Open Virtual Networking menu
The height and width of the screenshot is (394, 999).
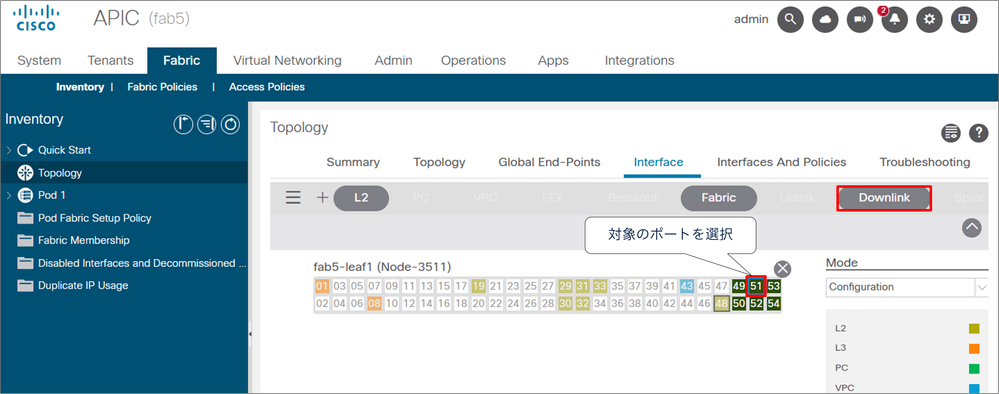287,61
